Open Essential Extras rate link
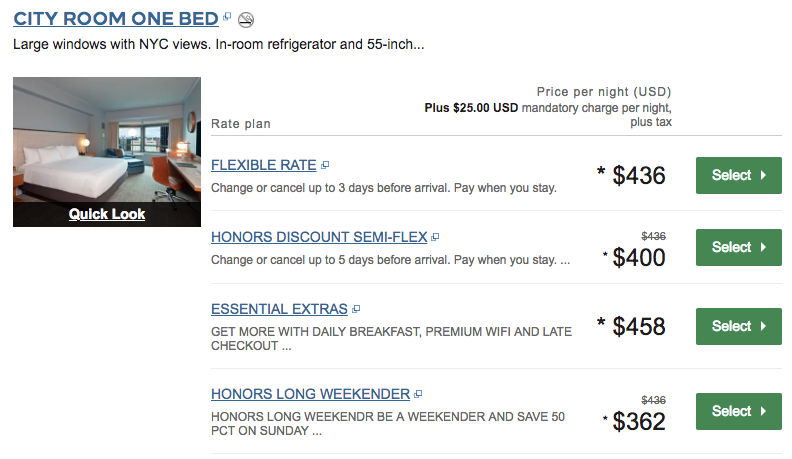Image resolution: width=792 pixels, height=459 pixels. 279,309
